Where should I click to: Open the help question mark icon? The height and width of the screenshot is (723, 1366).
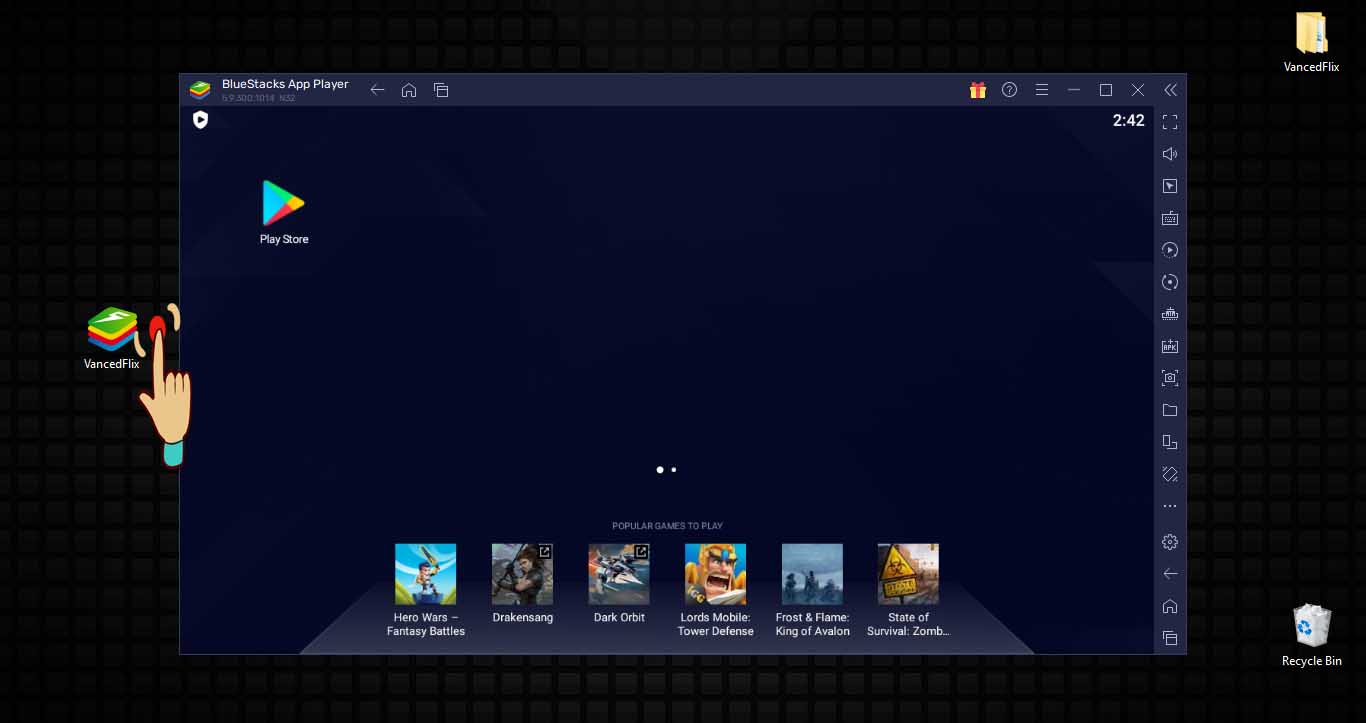point(1010,90)
